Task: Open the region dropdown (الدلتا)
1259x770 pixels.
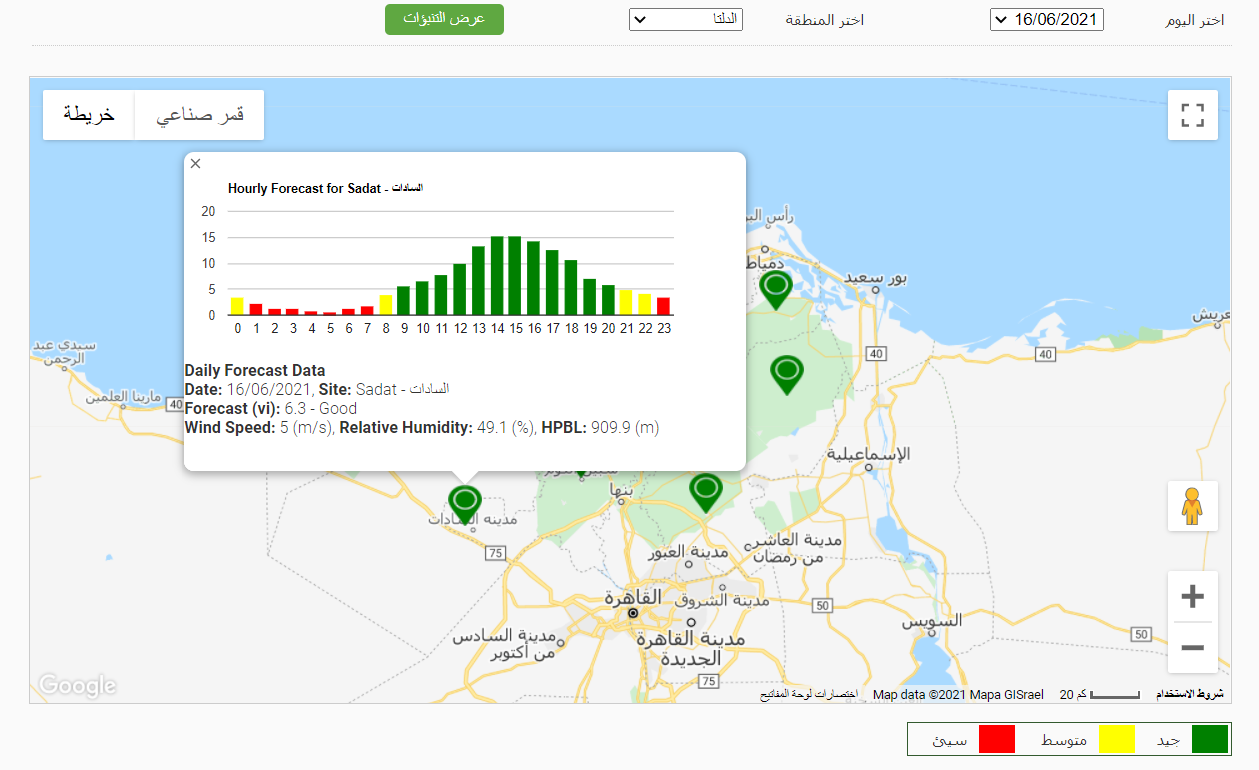Action: pos(685,20)
